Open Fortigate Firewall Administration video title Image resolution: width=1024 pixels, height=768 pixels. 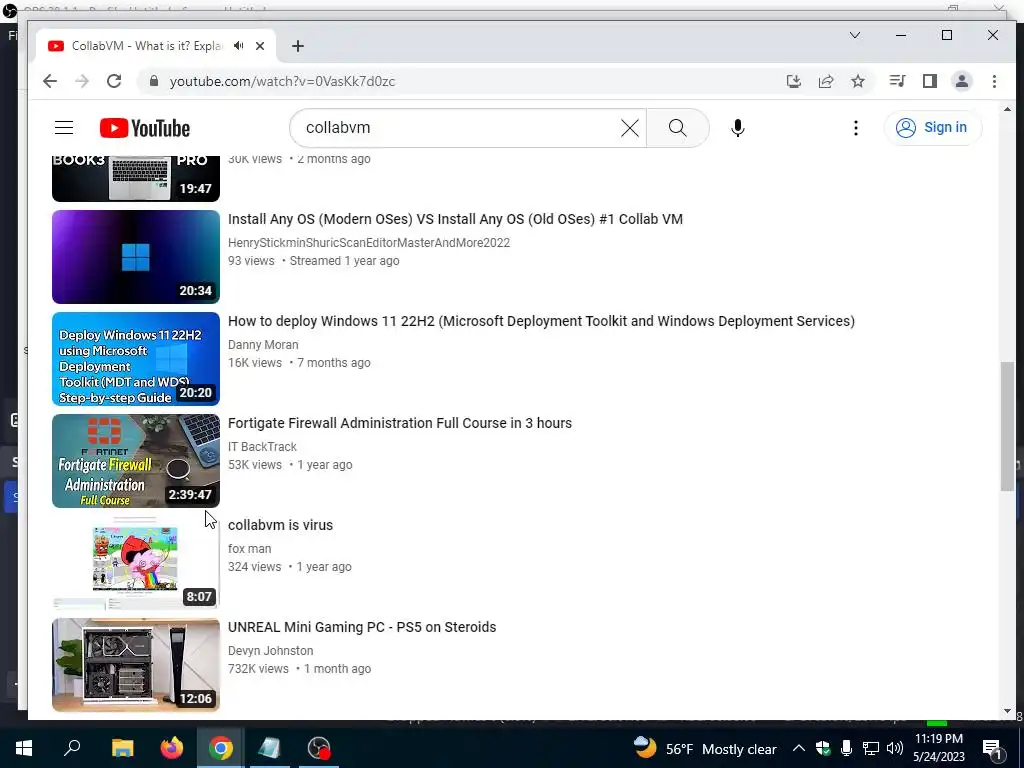[400, 423]
